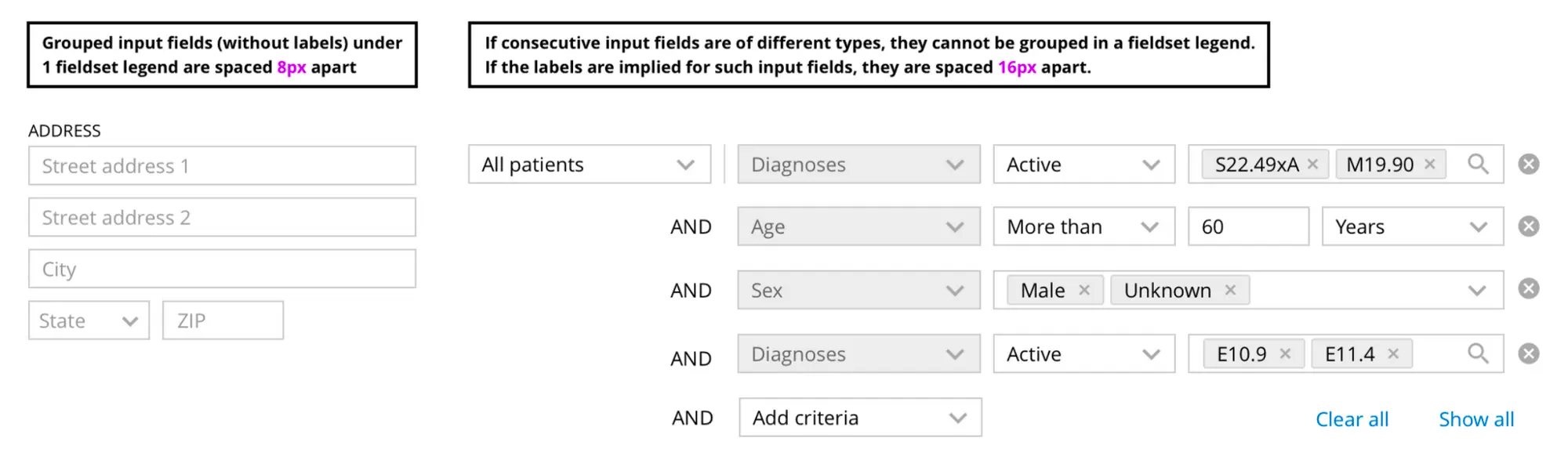Click the Clear all link
This screenshot has height=474, width=1568.
click(1352, 419)
